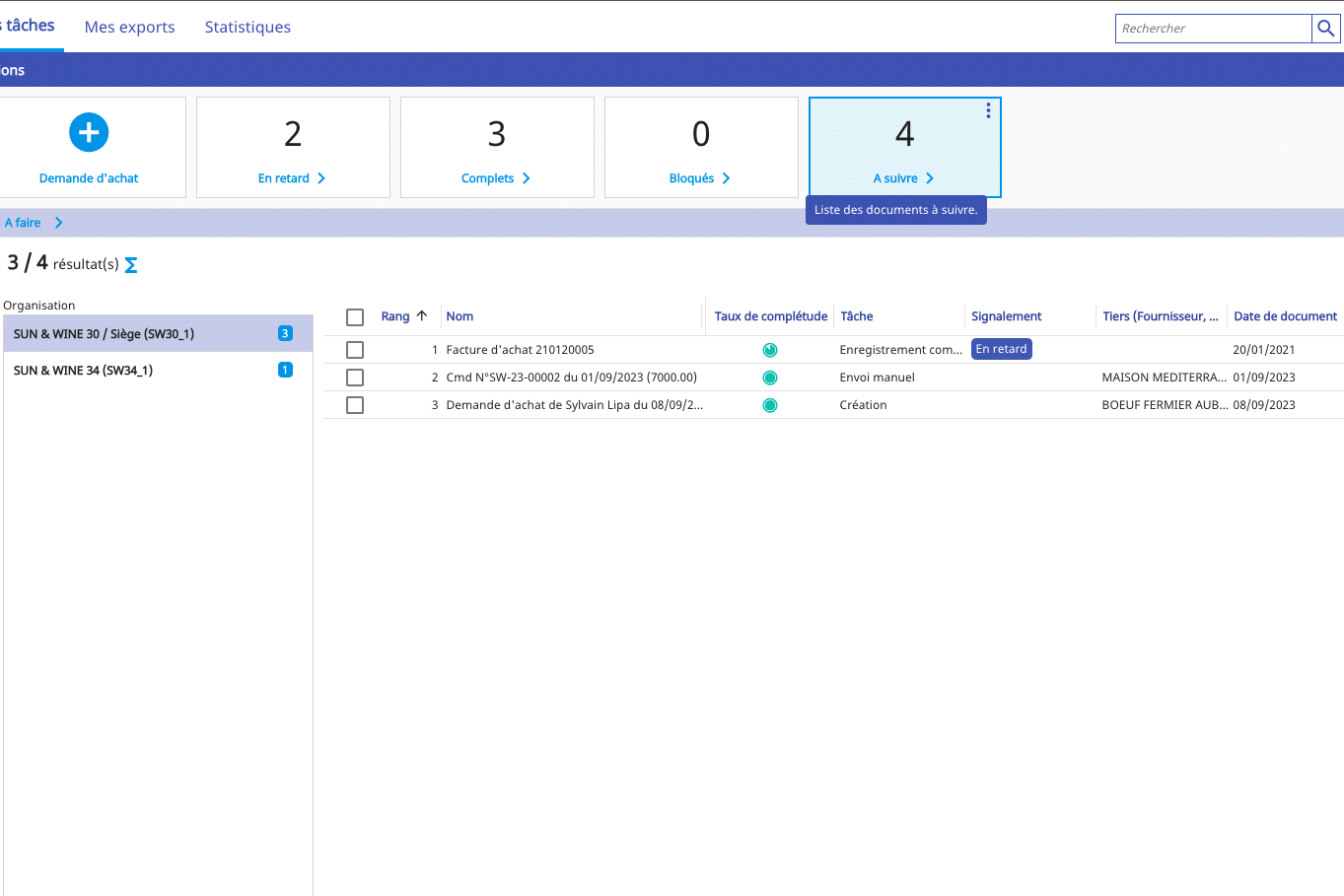1344x896 pixels.
Task: Click the number 0 on Bloqués card
Action: click(701, 134)
